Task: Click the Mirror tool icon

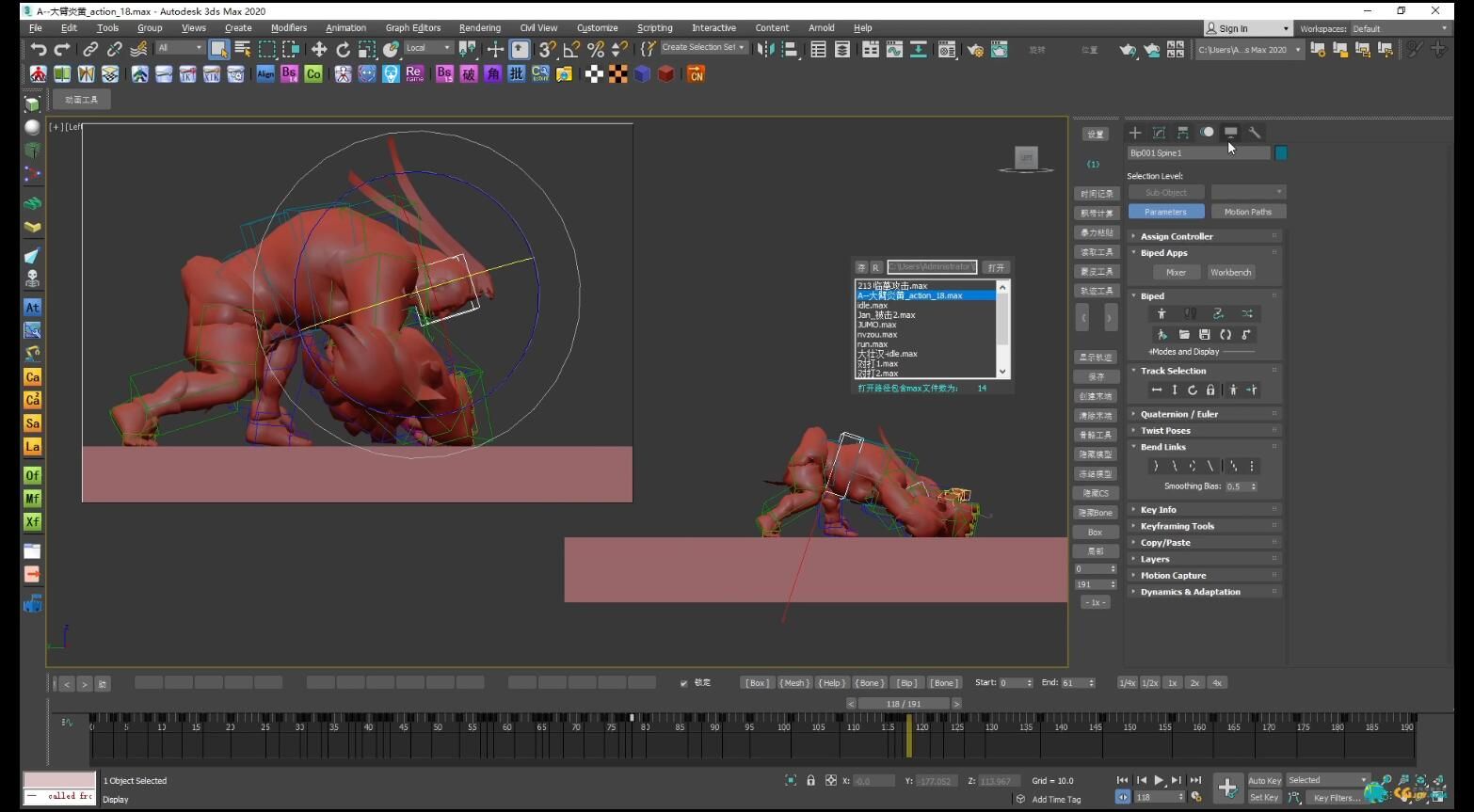Action: tap(766, 49)
